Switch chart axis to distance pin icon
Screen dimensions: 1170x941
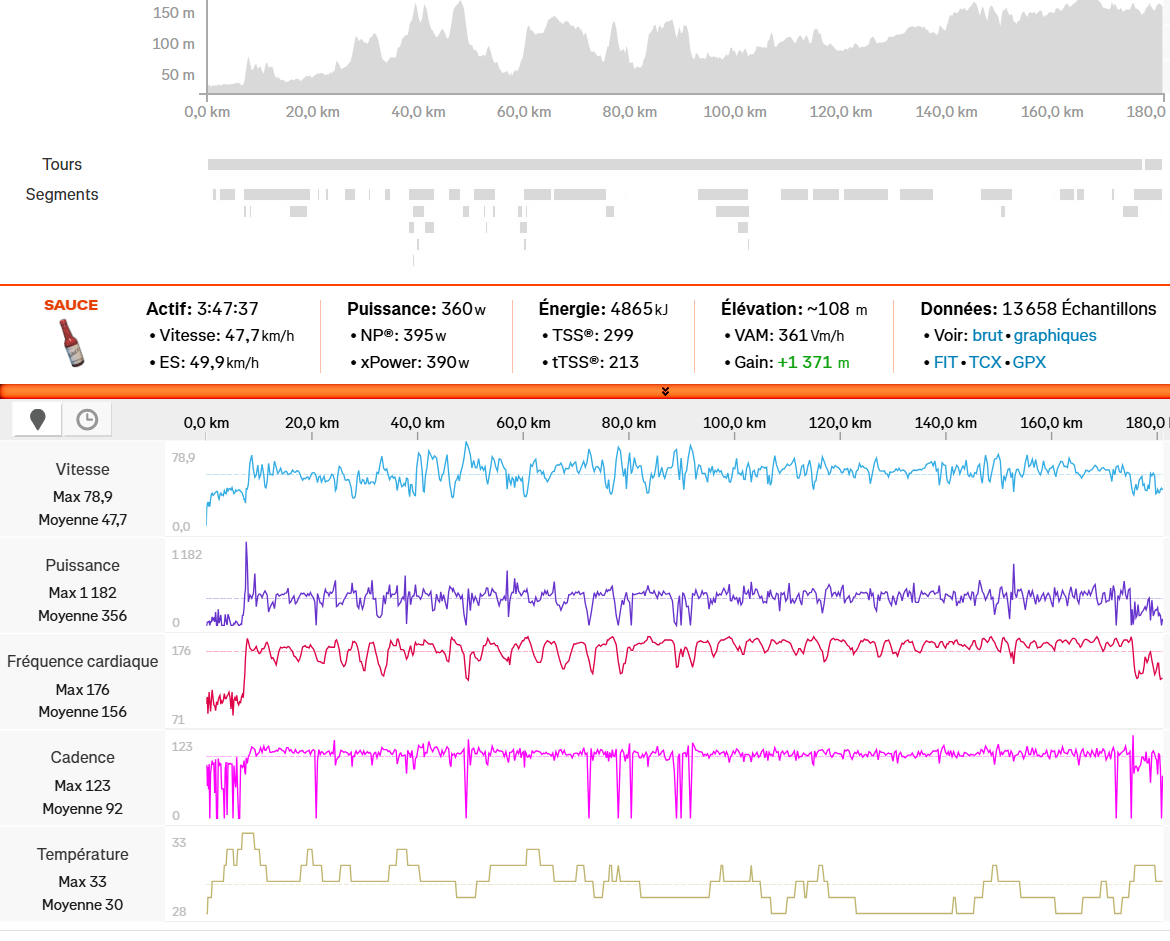tap(38, 420)
